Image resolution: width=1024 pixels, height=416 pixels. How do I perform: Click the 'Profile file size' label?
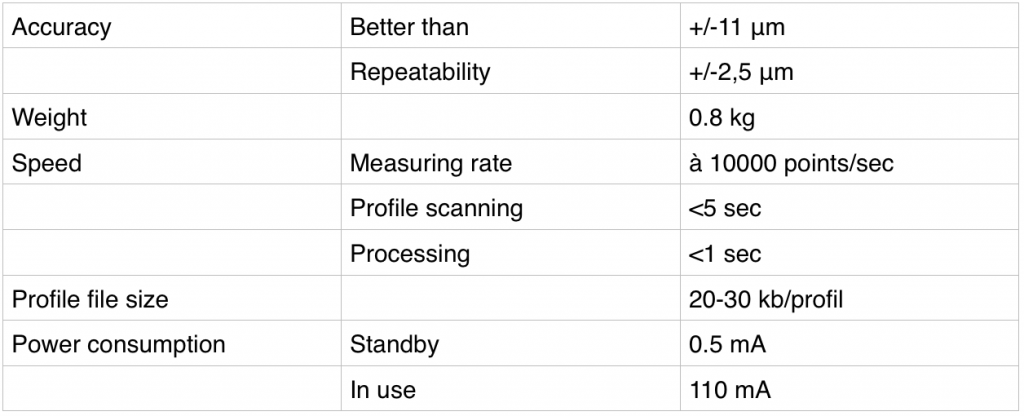pyautogui.click(x=90, y=299)
